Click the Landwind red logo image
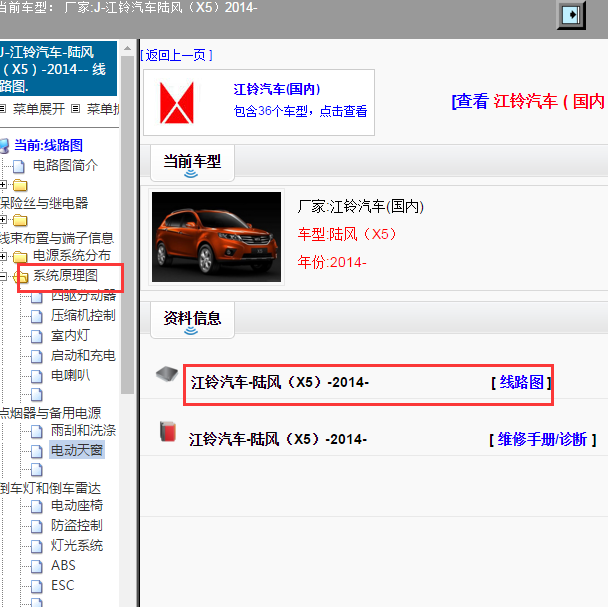608x607 pixels. click(177, 103)
